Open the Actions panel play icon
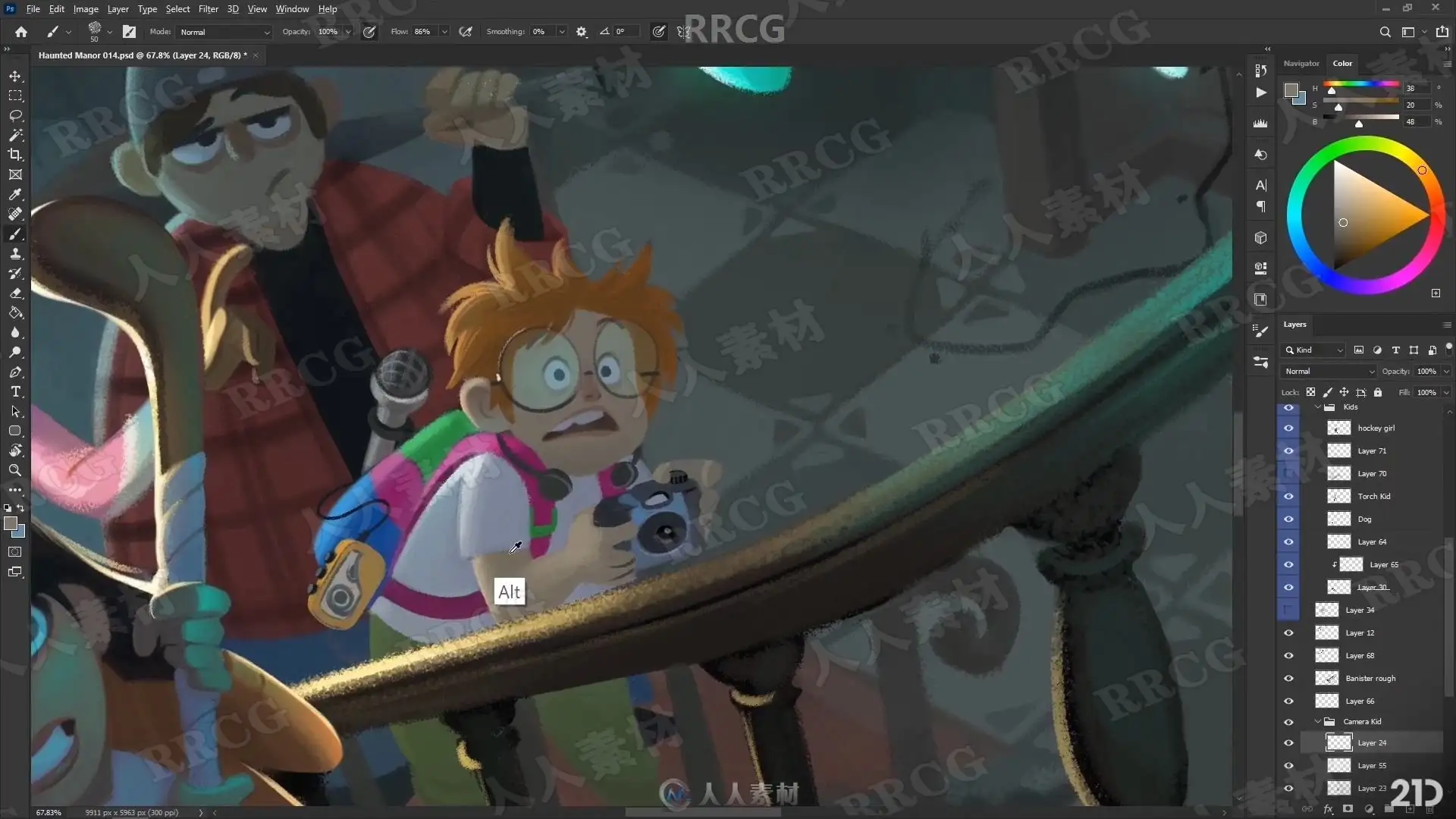The image size is (1456, 819). (x=1260, y=93)
